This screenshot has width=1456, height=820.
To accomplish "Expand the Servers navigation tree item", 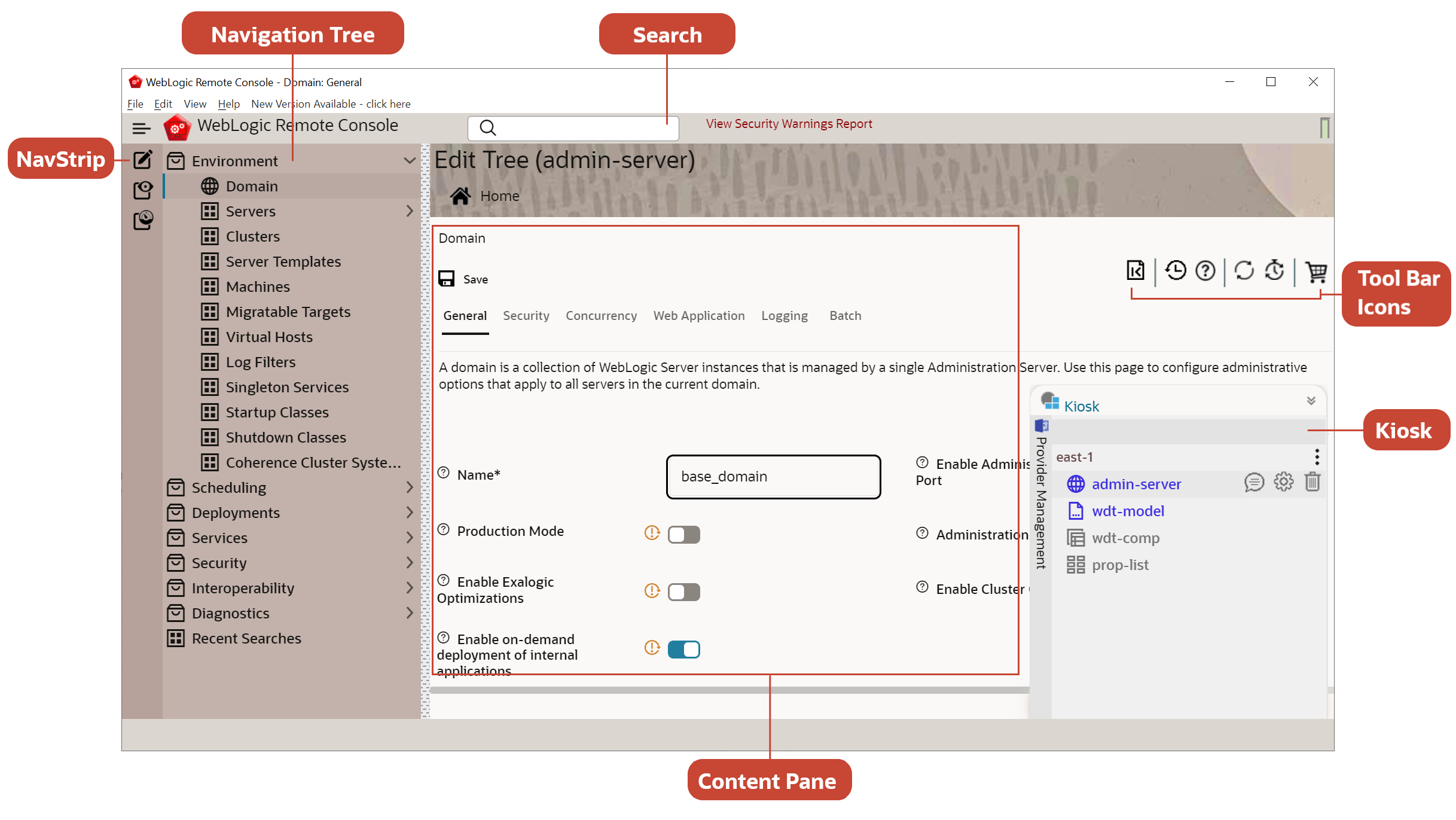I will (x=408, y=211).
